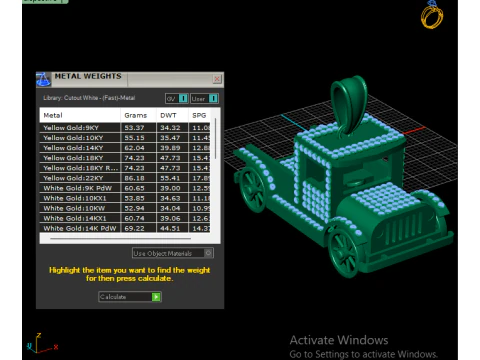Select the truck's front wheel
Image resolution: width=480 pixels, height=360 pixels.
point(343,252)
